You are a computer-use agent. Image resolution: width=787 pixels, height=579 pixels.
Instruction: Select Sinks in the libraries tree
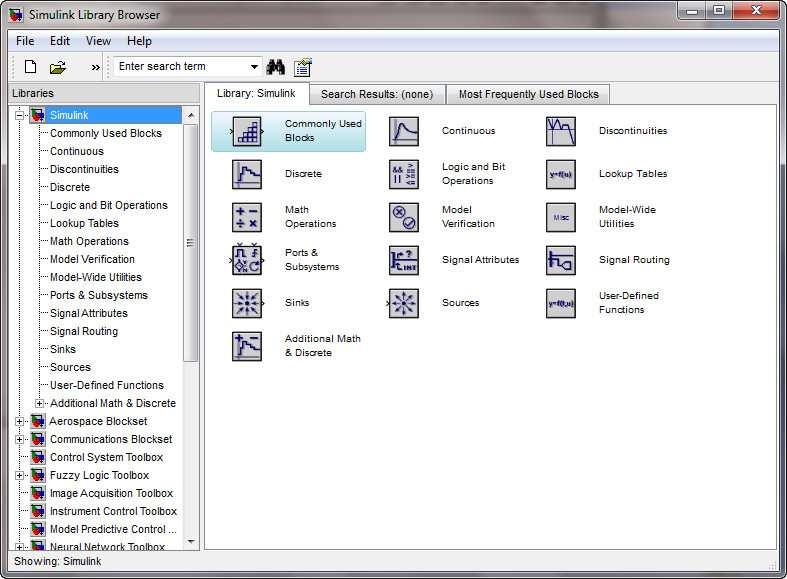click(x=63, y=349)
